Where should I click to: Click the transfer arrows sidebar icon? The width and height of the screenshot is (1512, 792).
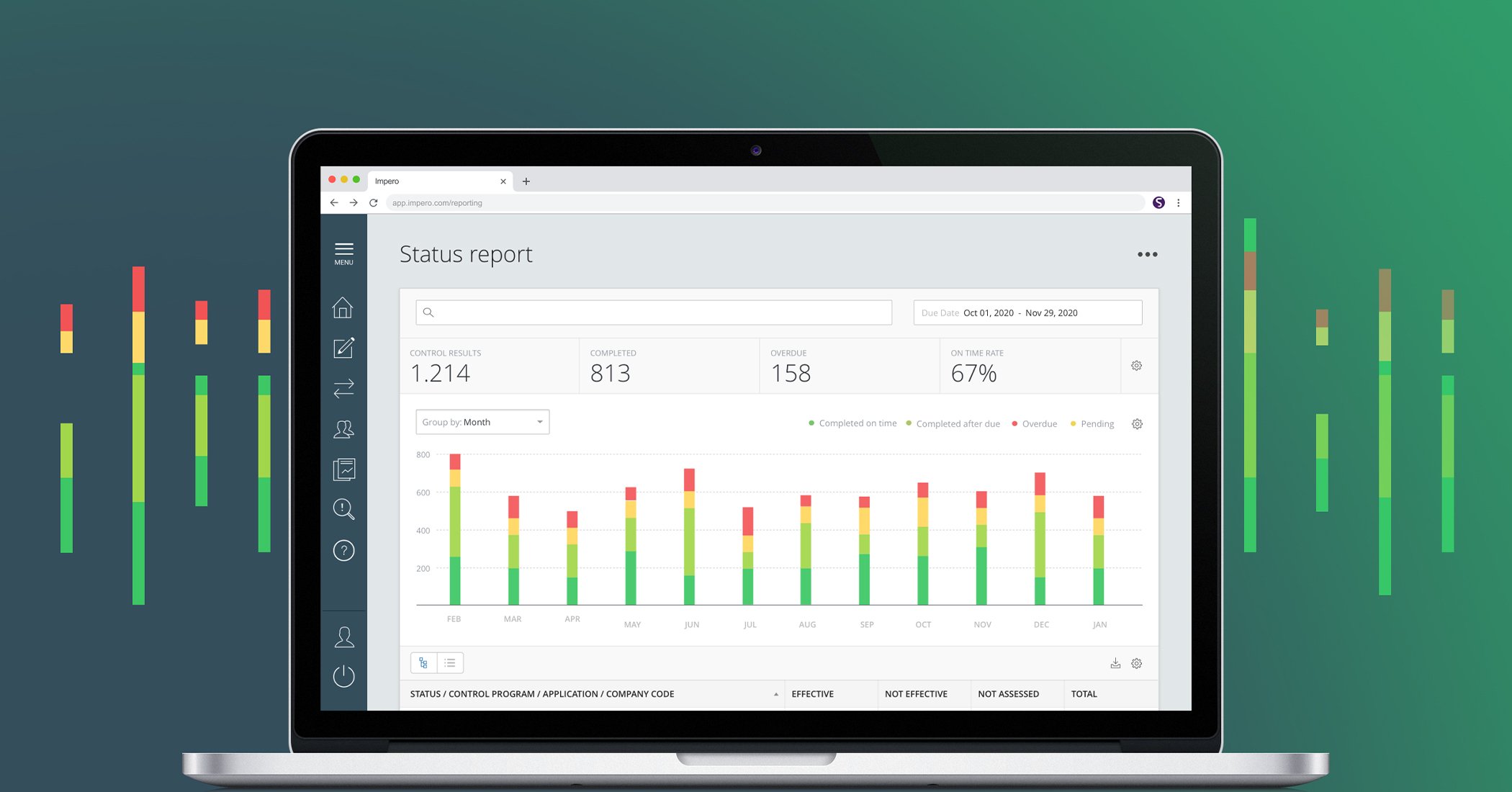pos(343,389)
